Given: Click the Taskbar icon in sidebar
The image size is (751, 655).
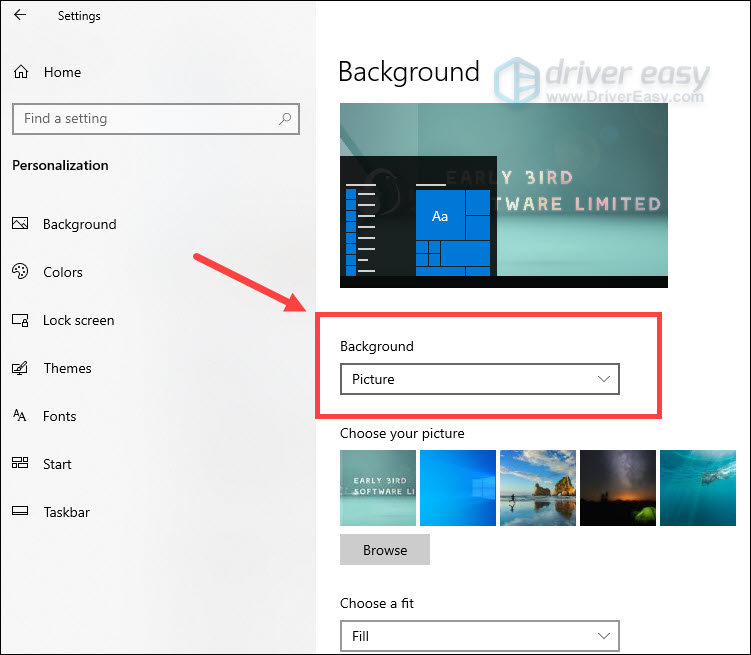Looking at the screenshot, I should 20,511.
